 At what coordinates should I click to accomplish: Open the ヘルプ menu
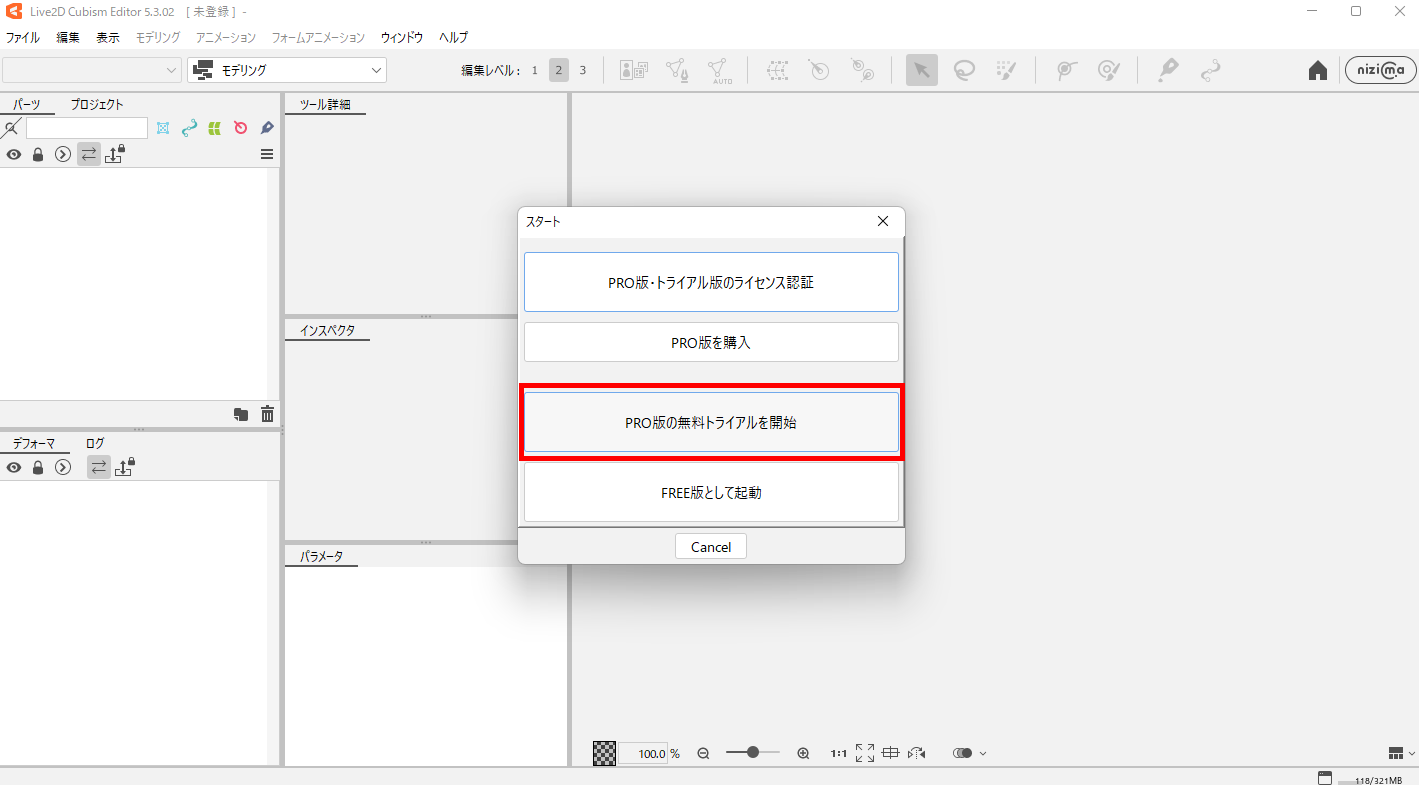[453, 37]
